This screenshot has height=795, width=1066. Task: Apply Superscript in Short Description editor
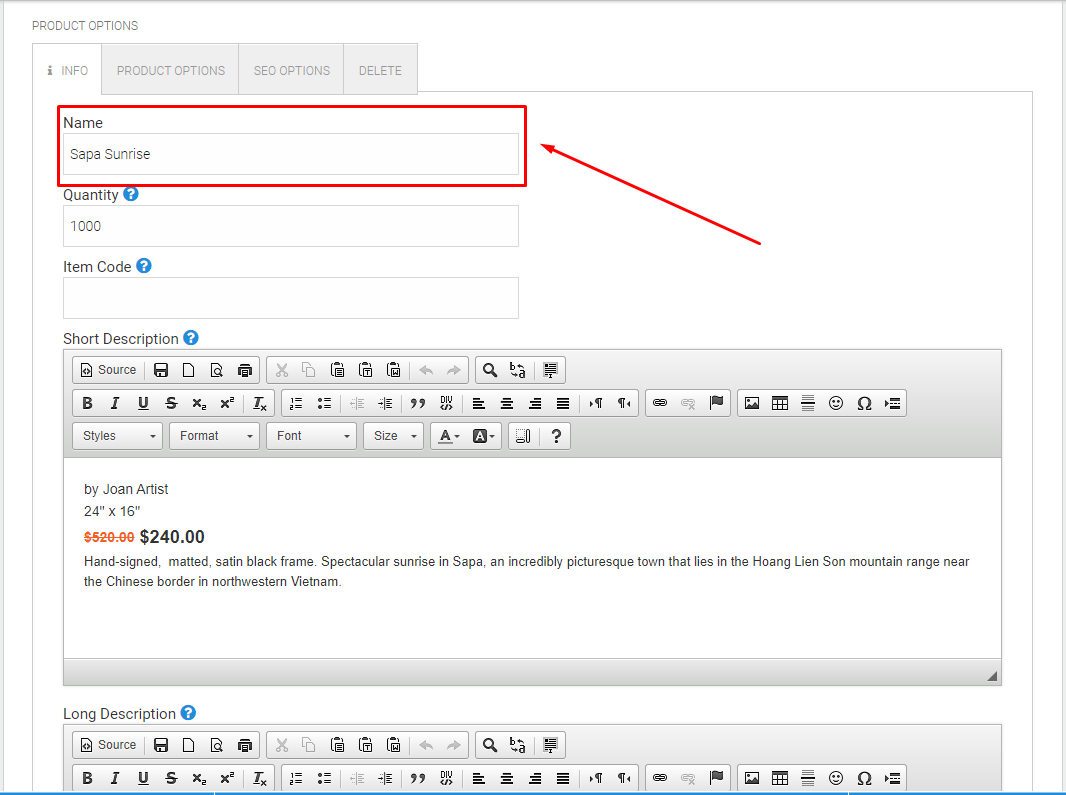coord(227,403)
